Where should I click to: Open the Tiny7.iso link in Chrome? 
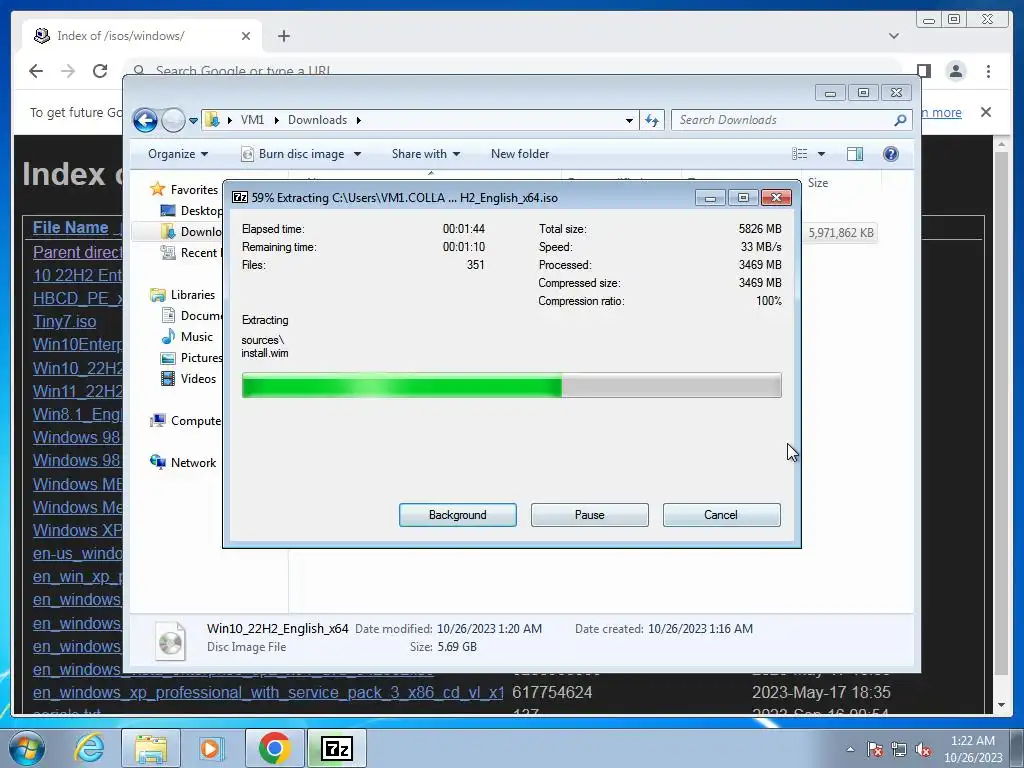click(x=65, y=321)
